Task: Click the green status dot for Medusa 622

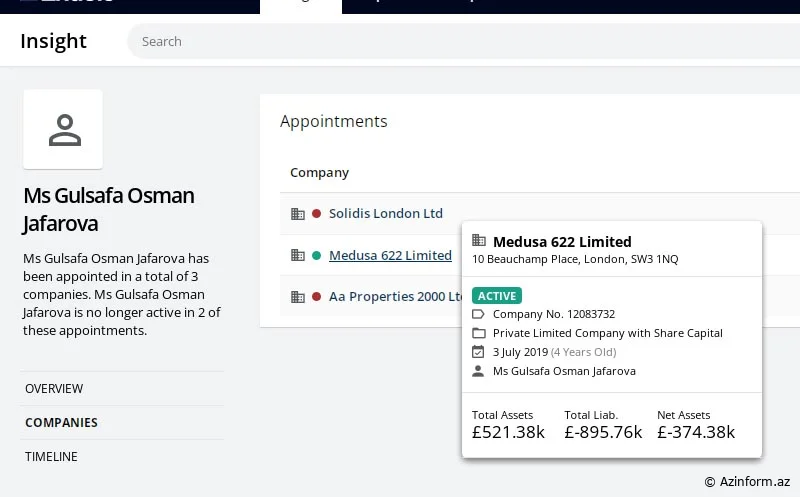Action: pos(316,255)
